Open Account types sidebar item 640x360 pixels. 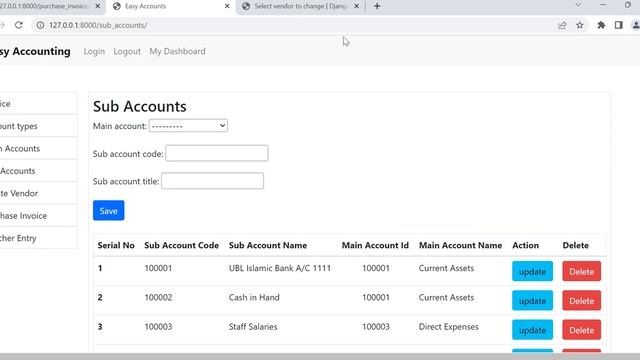pyautogui.click(x=38, y=126)
